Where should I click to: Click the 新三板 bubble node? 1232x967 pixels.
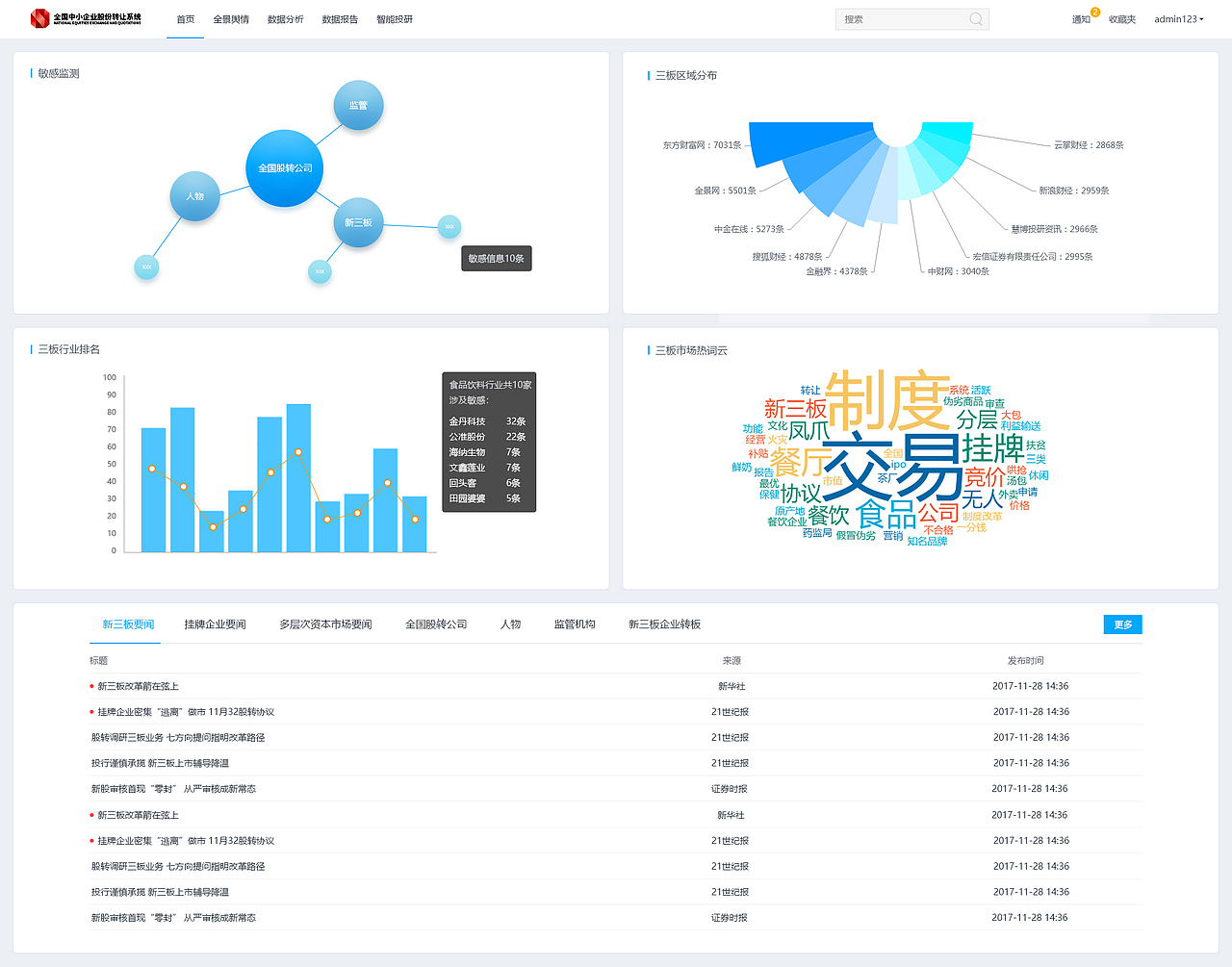[358, 222]
